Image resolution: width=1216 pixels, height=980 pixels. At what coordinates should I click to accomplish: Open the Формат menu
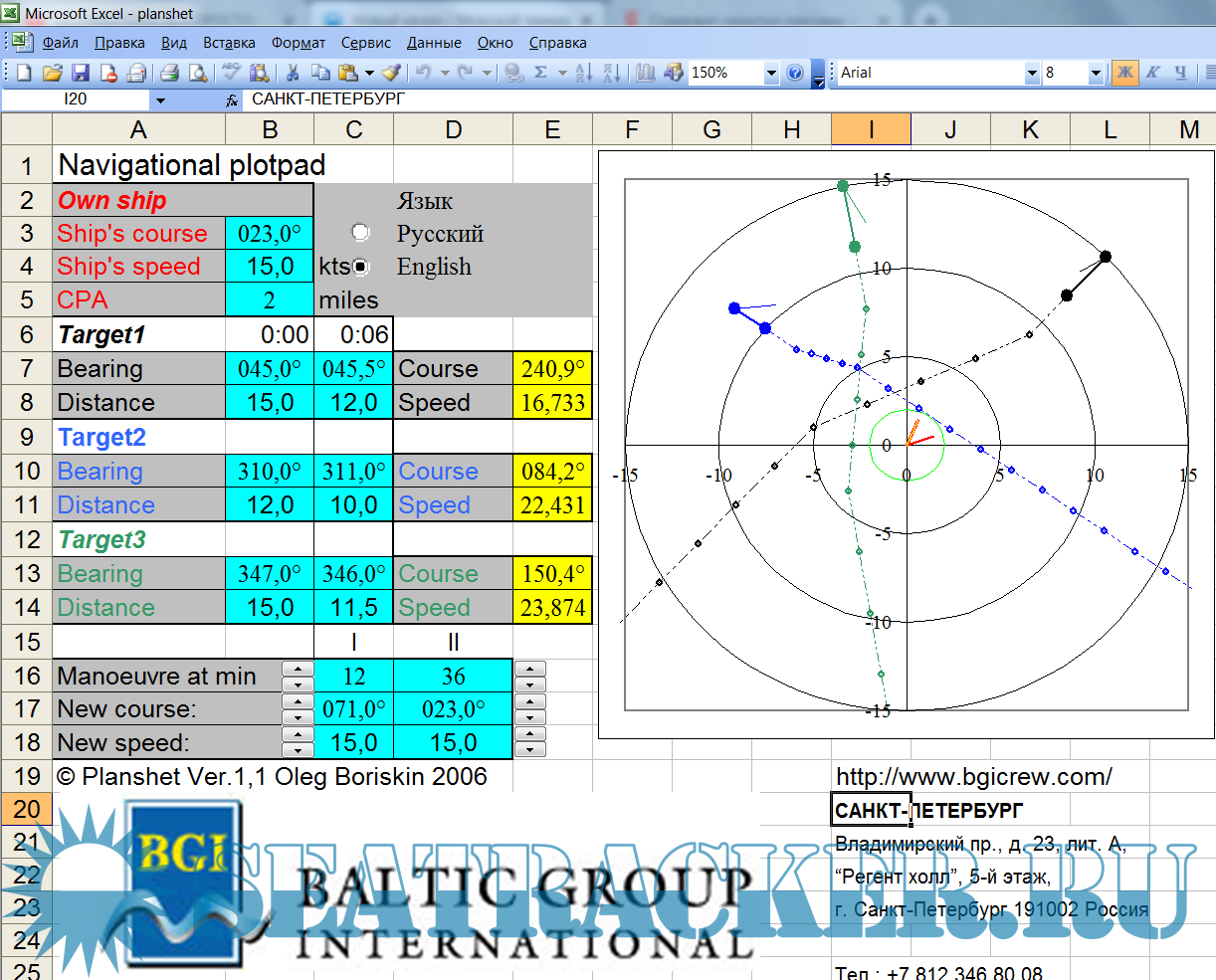click(299, 43)
